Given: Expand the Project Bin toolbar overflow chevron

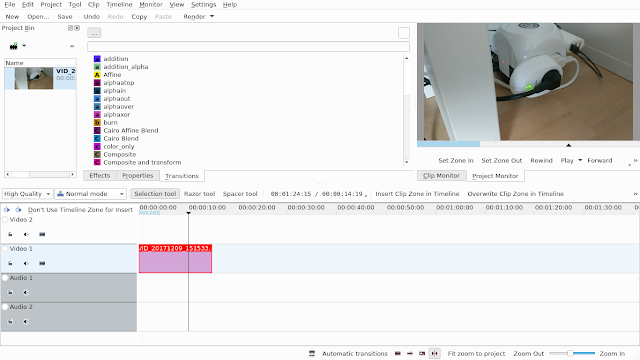Looking at the screenshot, I should pyautogui.click(x=72, y=46).
